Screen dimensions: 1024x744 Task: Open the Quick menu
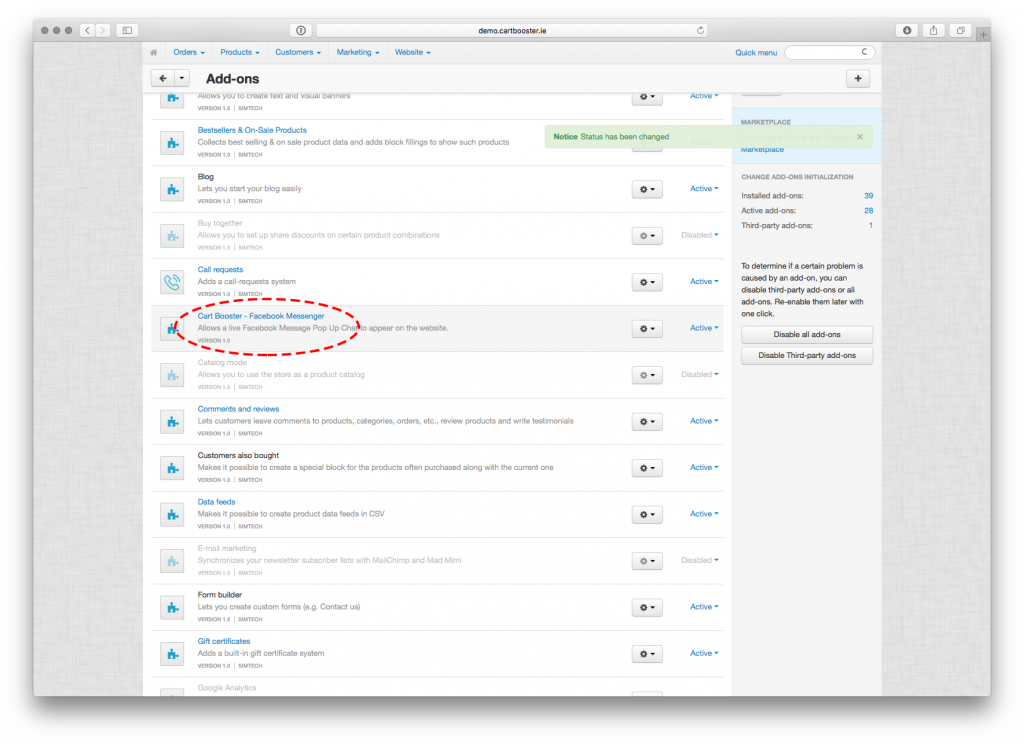[756, 53]
